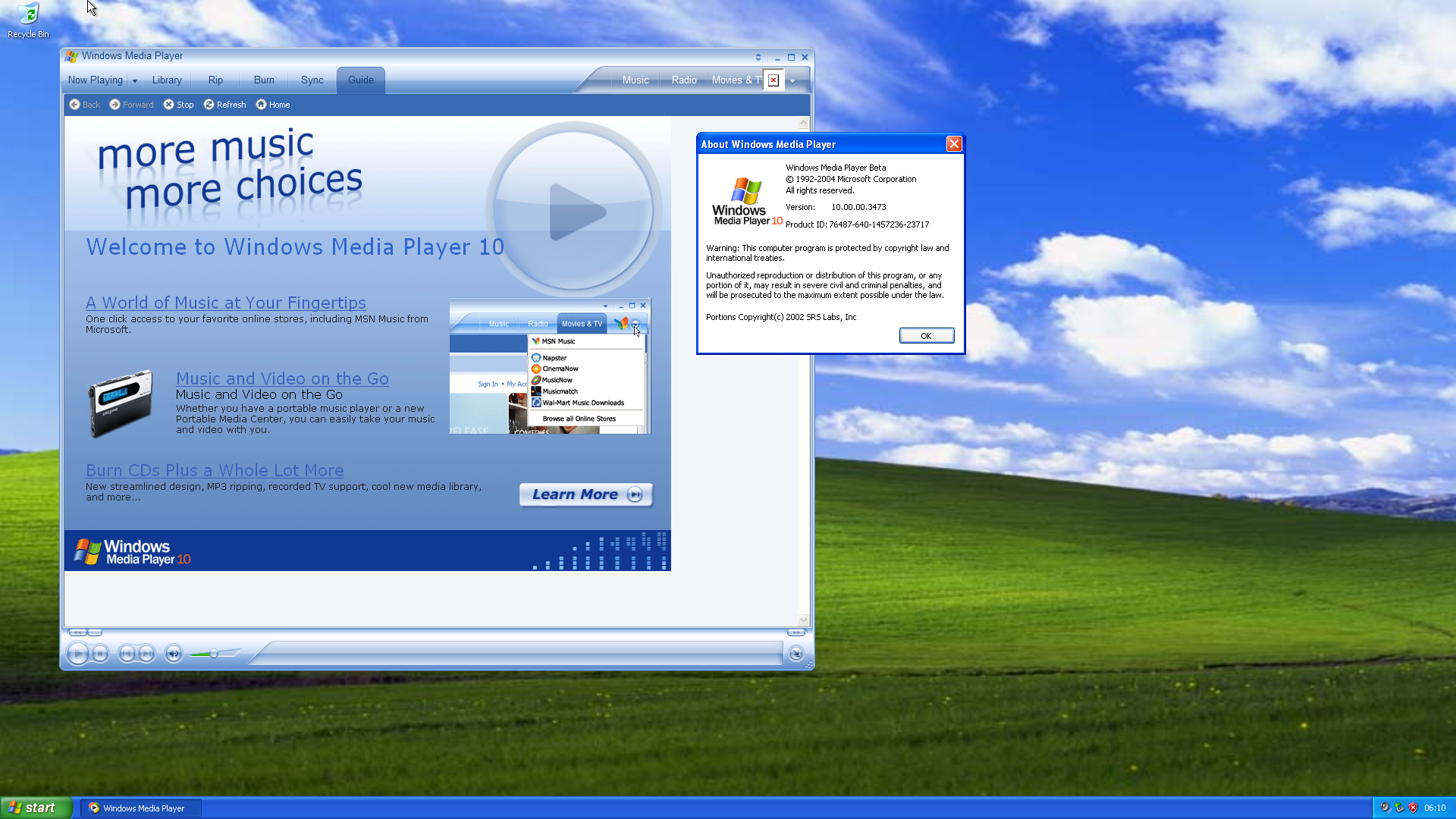Viewport: 1456px width, 819px height.
Task: Click the volume slider knob
Action: (x=214, y=653)
